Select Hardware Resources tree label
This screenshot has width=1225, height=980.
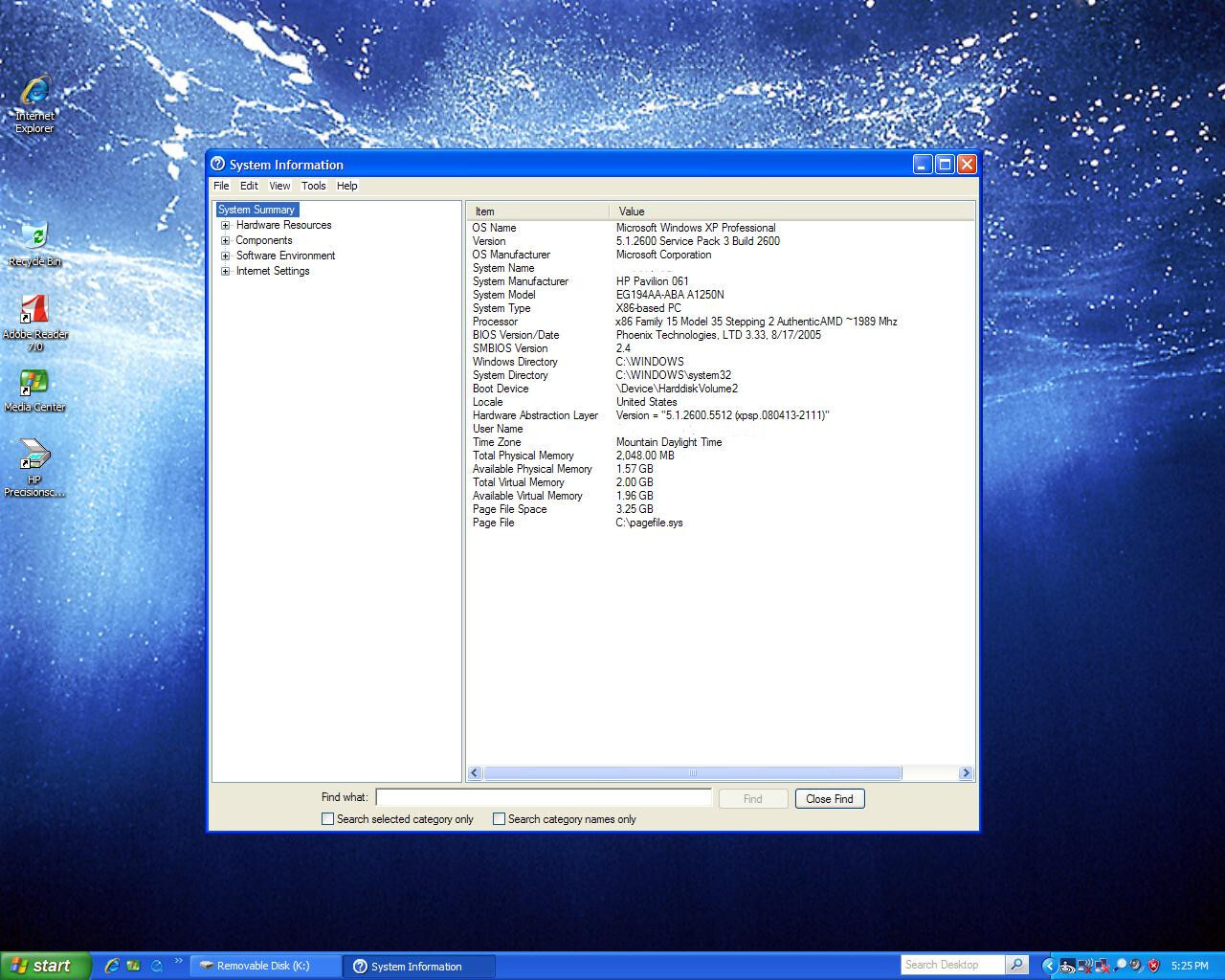coord(283,225)
